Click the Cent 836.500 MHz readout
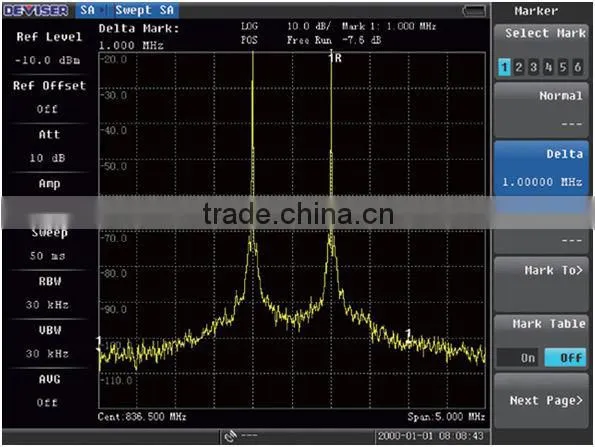 142,417
